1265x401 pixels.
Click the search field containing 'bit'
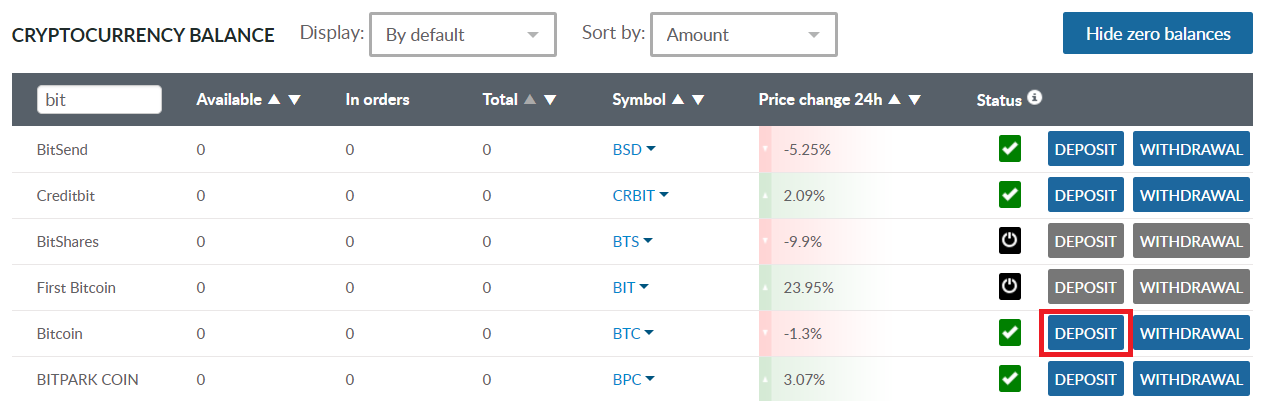(99, 100)
